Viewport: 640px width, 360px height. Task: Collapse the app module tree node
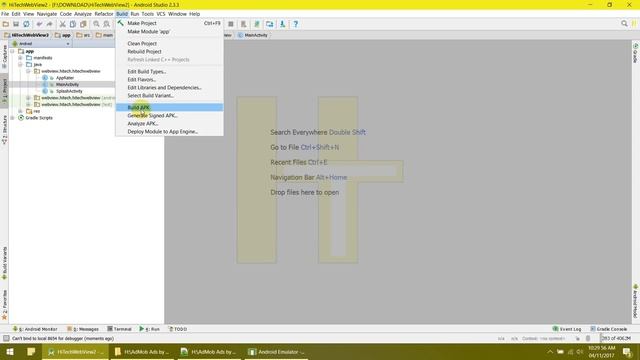[x=13, y=51]
